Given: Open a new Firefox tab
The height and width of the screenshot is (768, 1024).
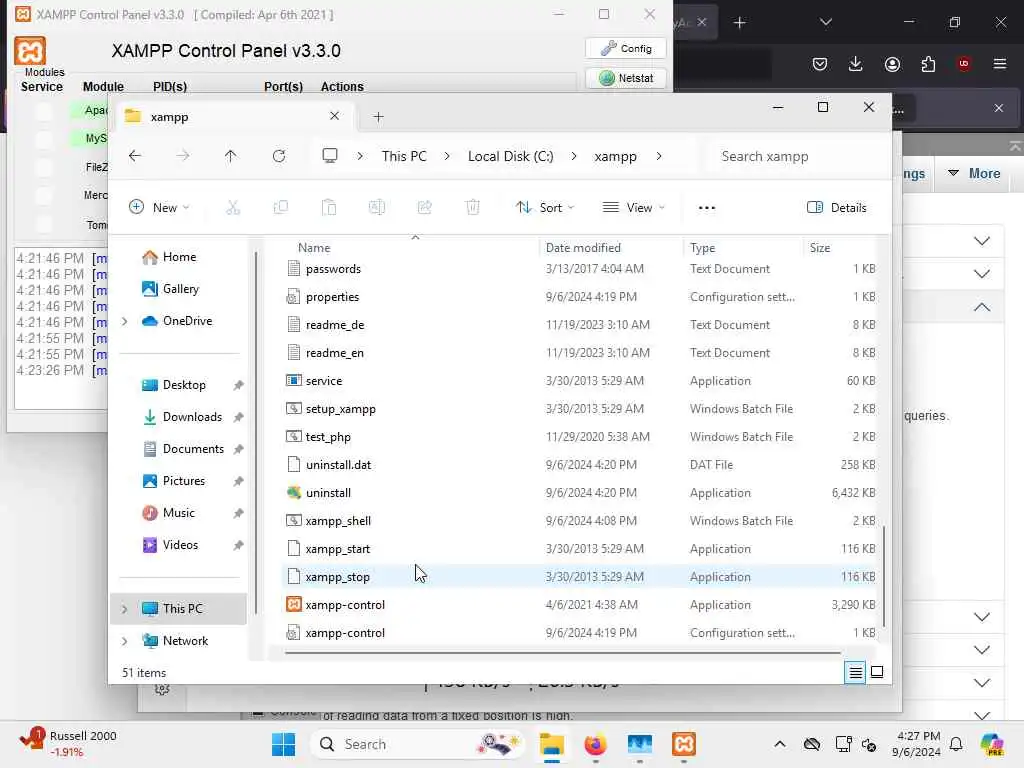Looking at the screenshot, I should [x=739, y=23].
